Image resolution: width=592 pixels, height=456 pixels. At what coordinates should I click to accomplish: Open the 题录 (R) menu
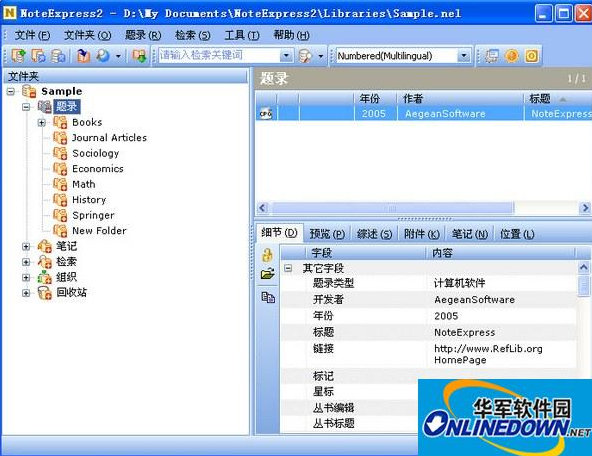(143, 35)
